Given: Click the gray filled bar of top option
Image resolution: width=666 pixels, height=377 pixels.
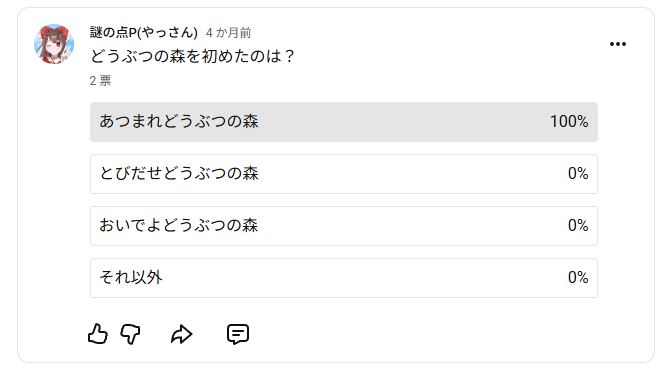Looking at the screenshot, I should [344, 122].
